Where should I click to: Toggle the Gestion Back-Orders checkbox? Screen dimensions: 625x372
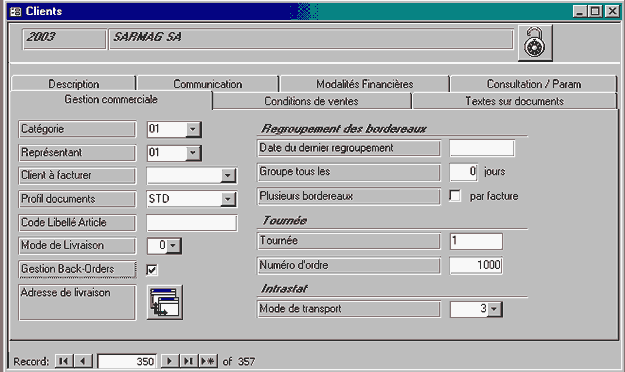(151, 270)
